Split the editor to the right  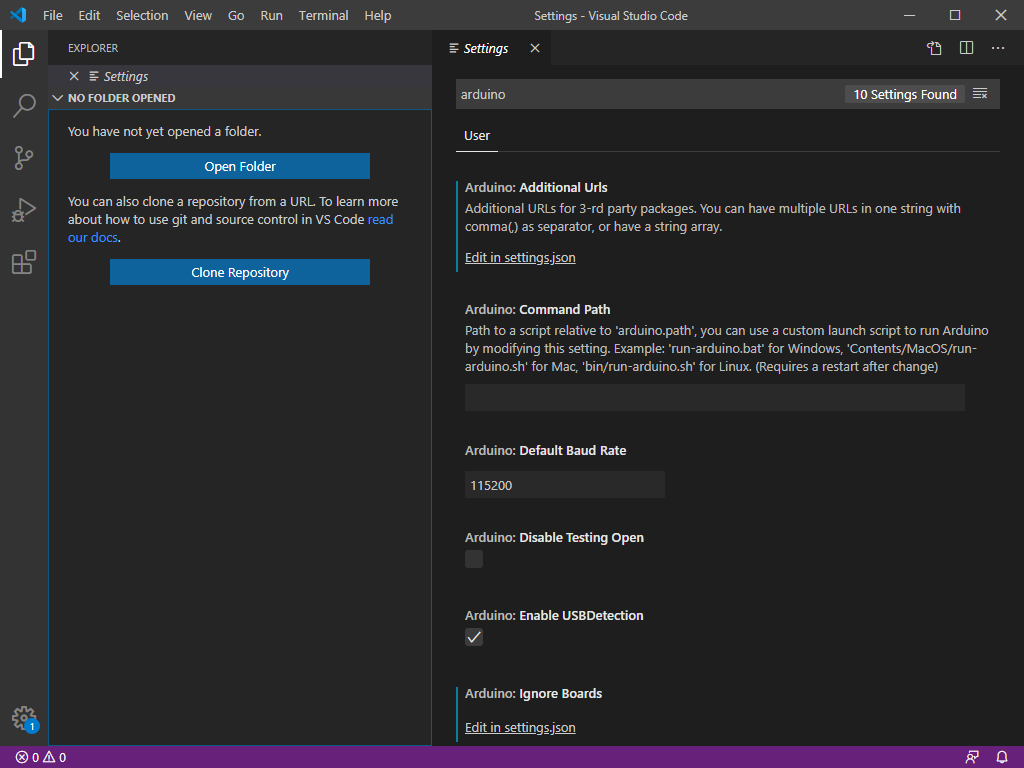[967, 48]
